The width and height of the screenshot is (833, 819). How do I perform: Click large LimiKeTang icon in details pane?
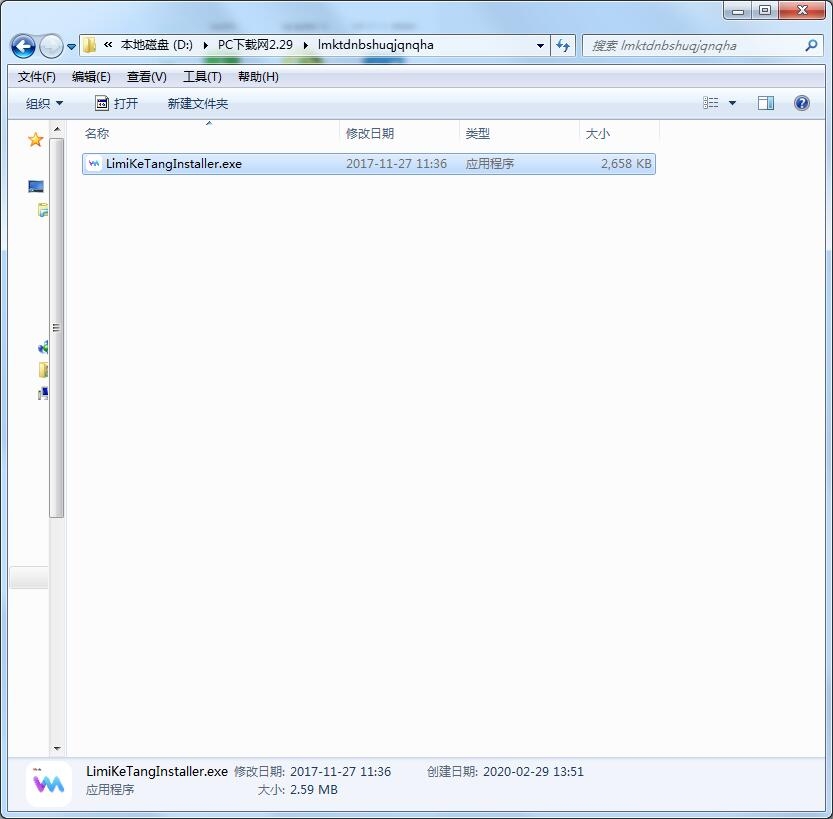(48, 784)
